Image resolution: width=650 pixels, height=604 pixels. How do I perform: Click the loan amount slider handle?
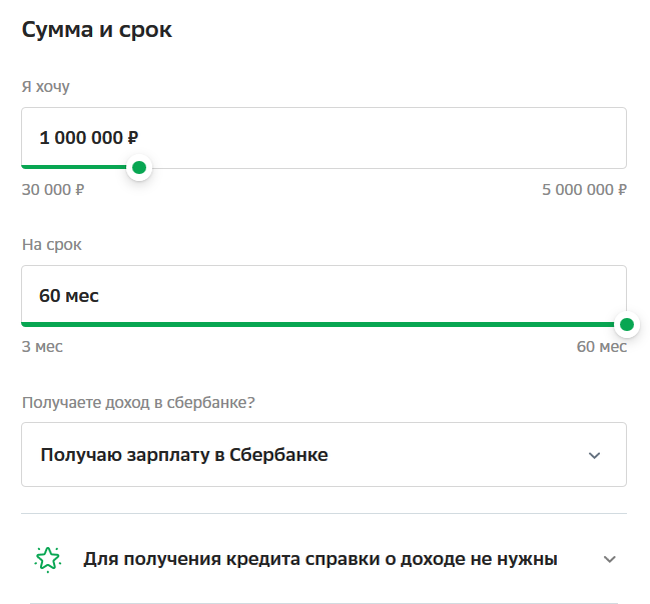[x=139, y=167]
